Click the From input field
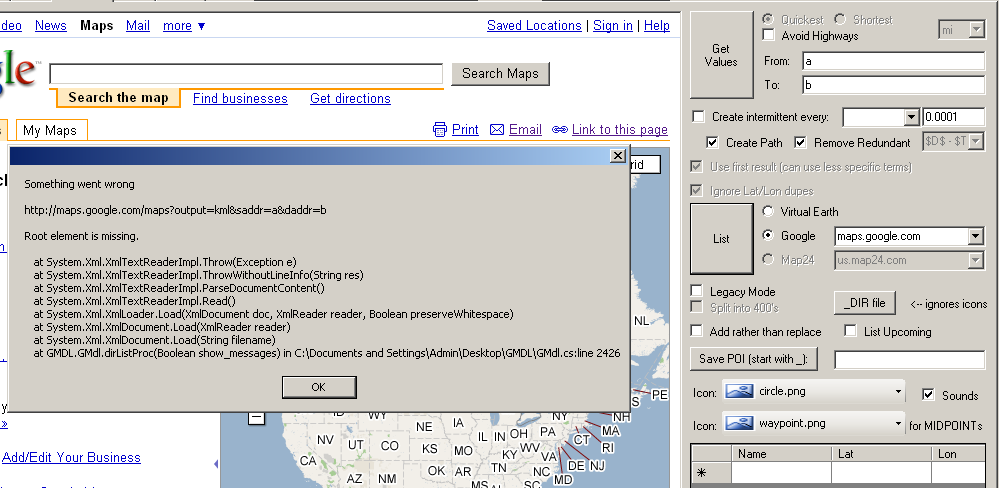999x488 pixels. click(x=893, y=61)
